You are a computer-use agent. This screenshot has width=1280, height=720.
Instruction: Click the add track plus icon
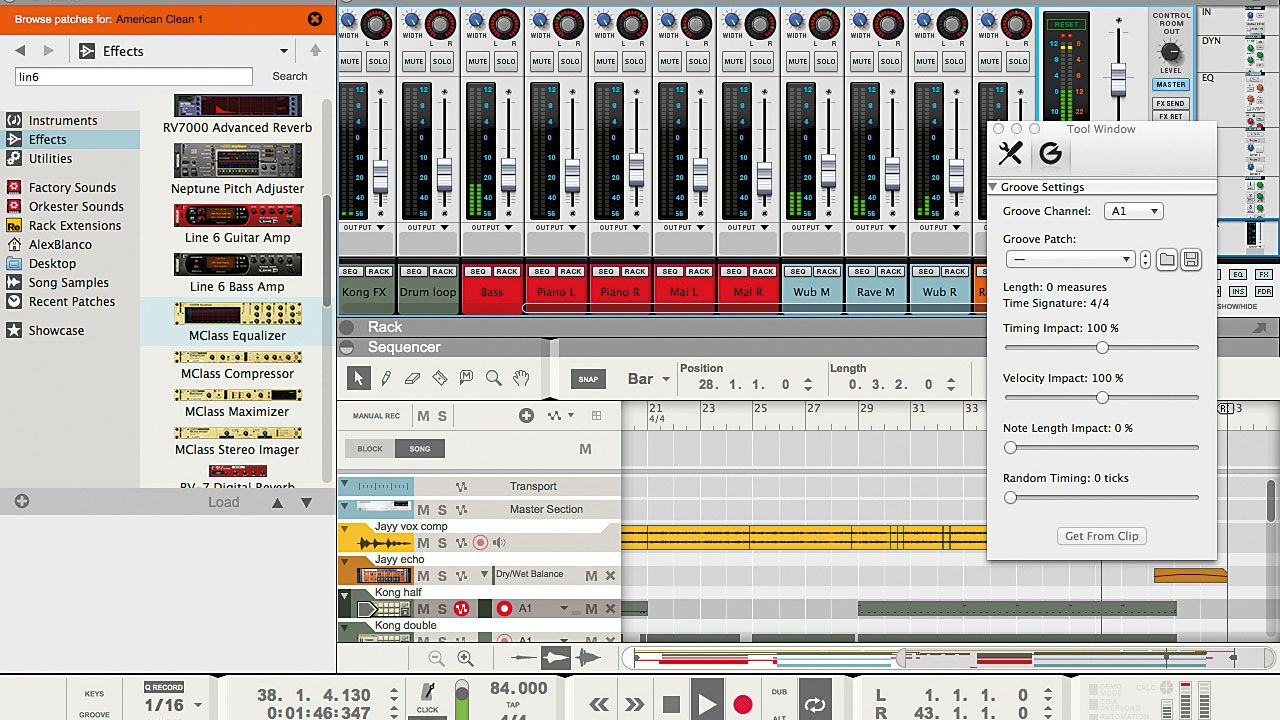[526, 416]
